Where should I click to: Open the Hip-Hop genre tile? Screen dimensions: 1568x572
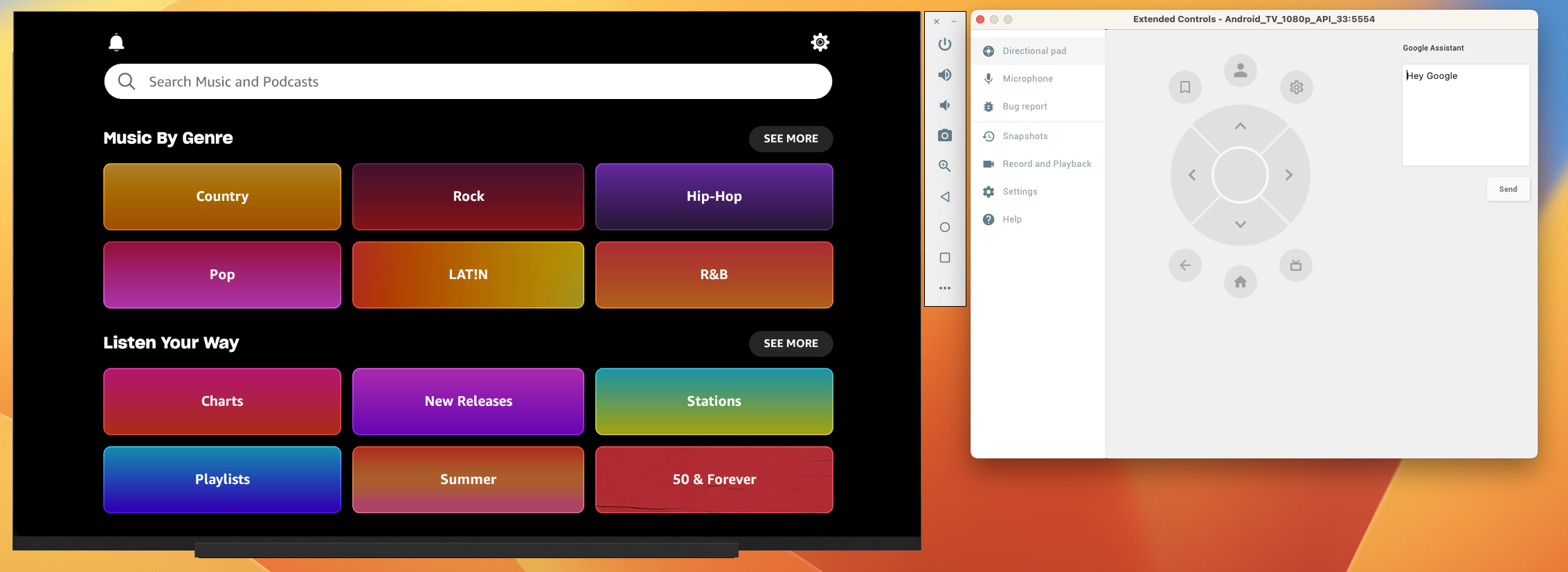pos(714,197)
